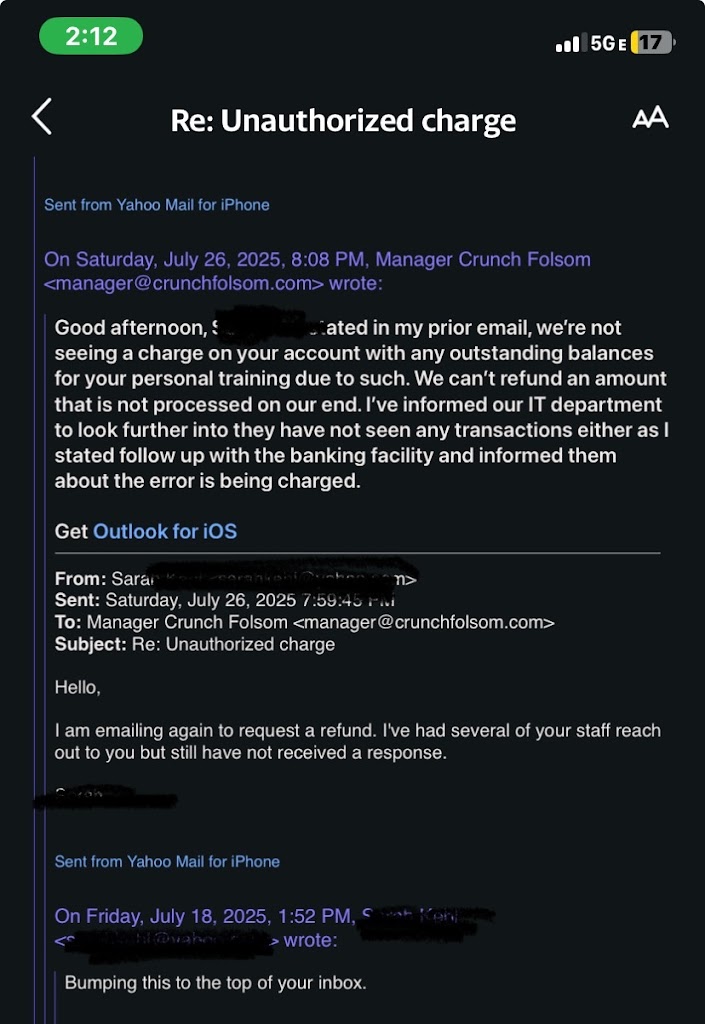Open the "Outlook for iOS" link
705x1024 pixels.
point(165,531)
